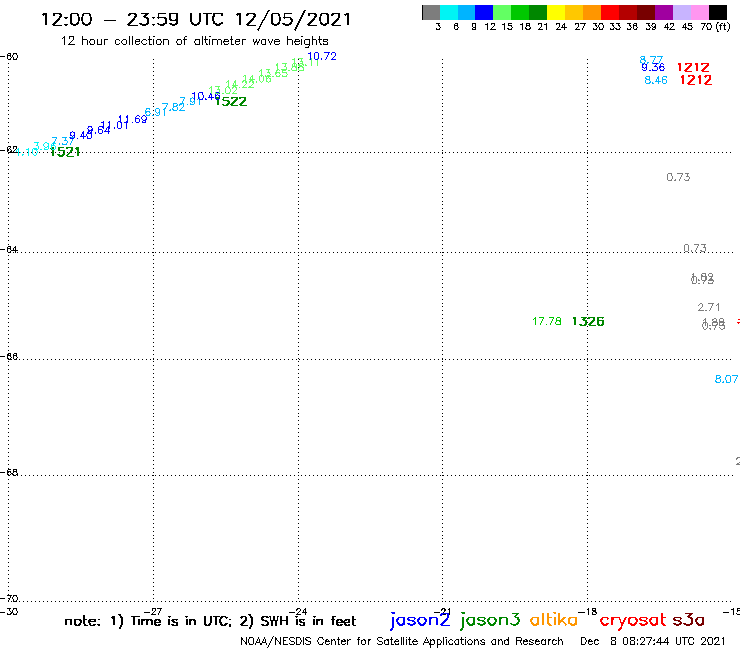Image resolution: width=740 pixels, height=650 pixels.
Task: Click the s3a satellite legend label
Action: tap(689, 620)
